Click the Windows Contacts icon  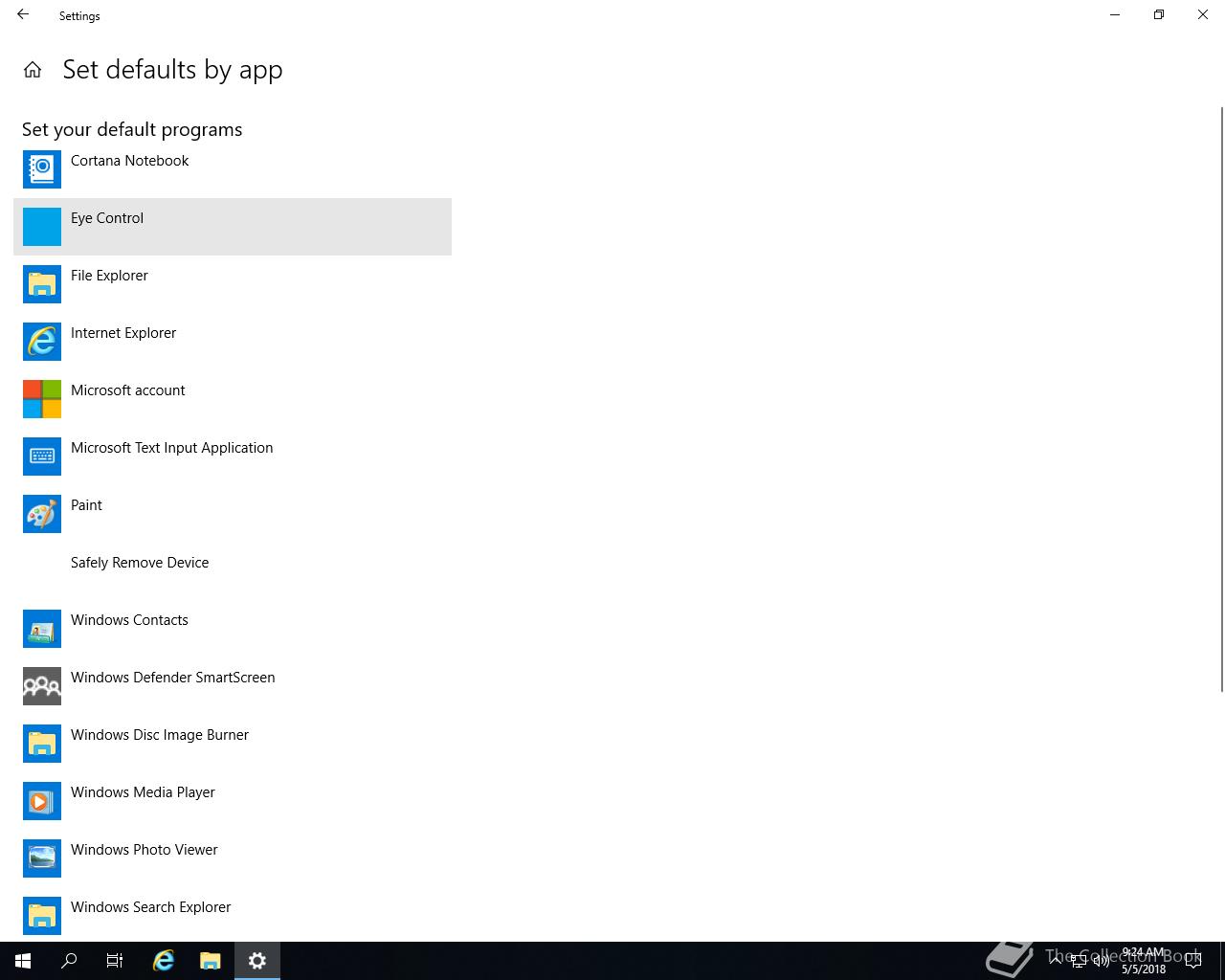point(42,629)
